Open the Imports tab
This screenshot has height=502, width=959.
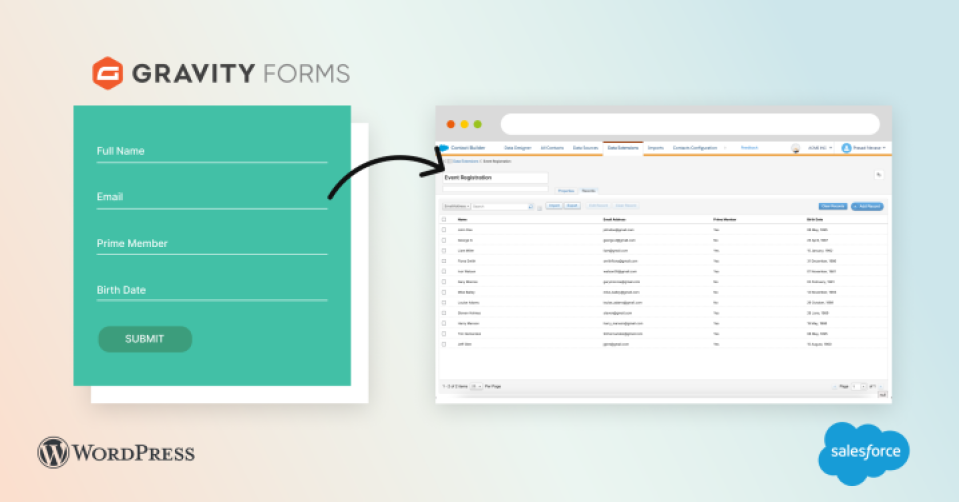(656, 148)
